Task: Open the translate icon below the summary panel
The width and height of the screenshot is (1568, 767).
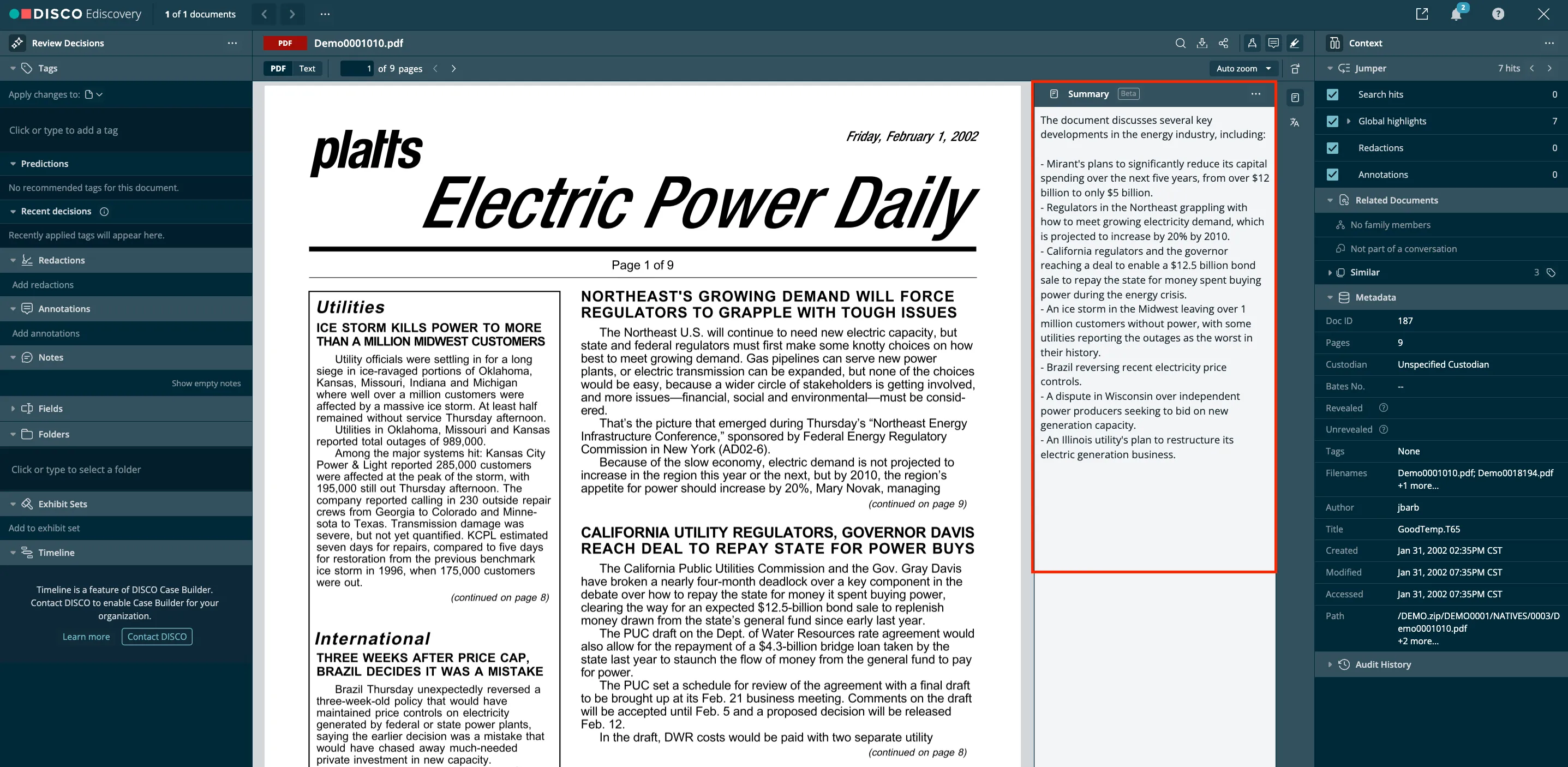Action: (x=1295, y=122)
